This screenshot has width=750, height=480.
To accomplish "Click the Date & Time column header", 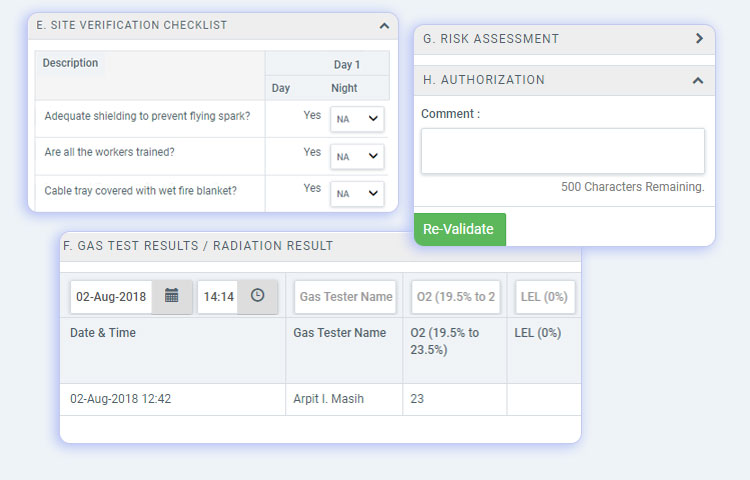I will 103,333.
